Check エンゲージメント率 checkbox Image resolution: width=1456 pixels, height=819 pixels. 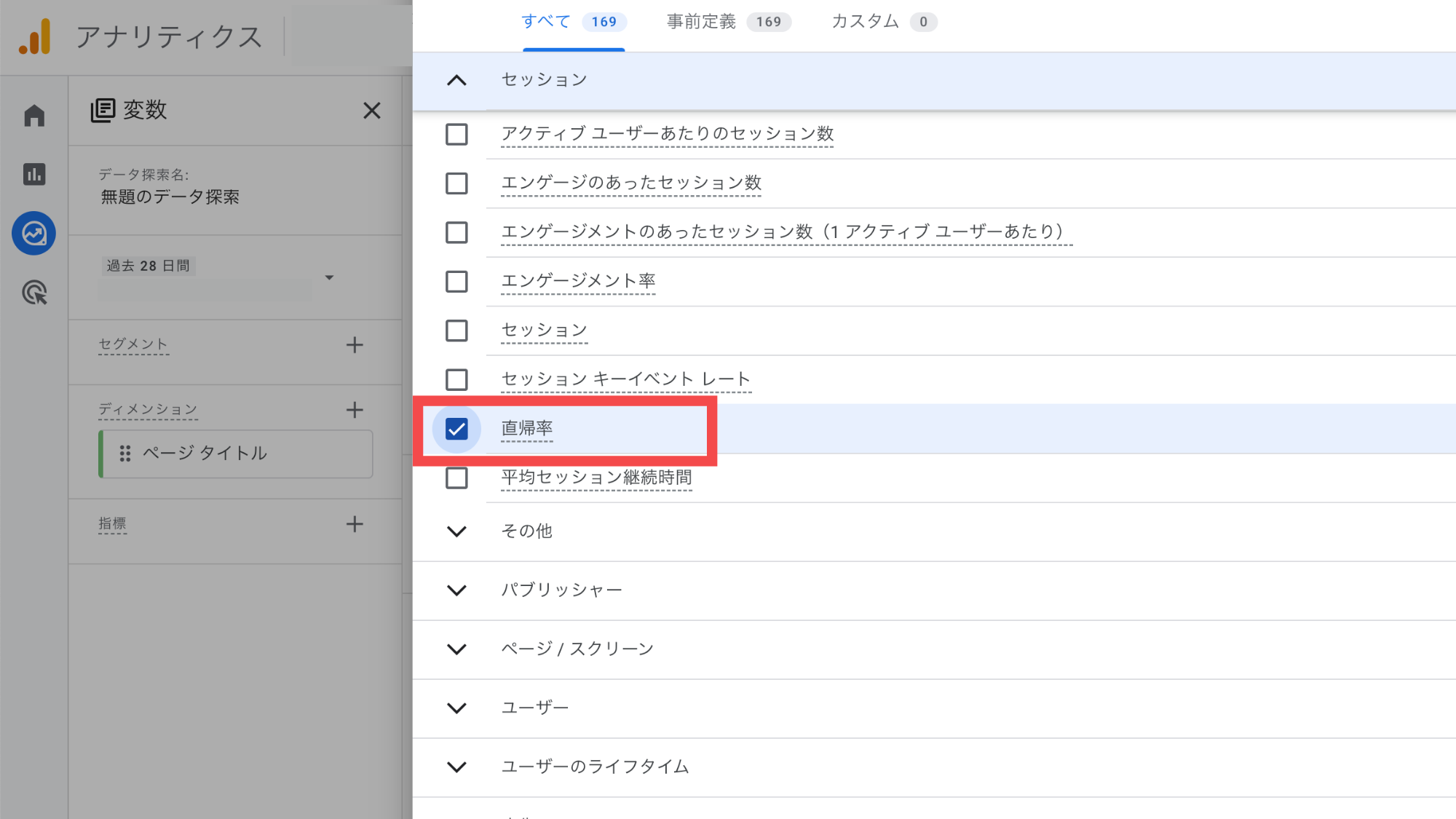click(456, 282)
